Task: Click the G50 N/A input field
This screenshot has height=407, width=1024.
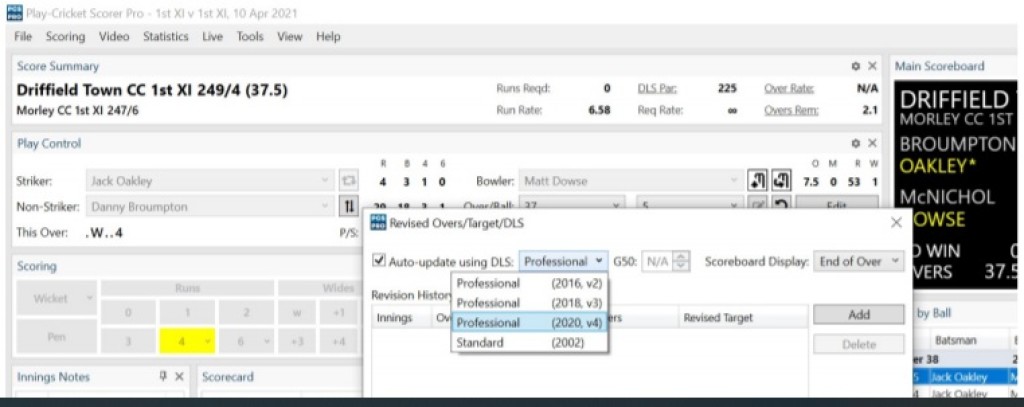Action: click(658, 261)
